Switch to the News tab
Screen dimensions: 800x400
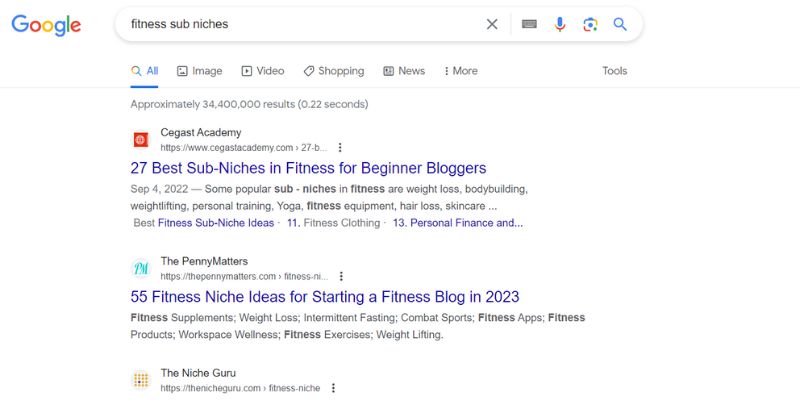click(x=404, y=71)
